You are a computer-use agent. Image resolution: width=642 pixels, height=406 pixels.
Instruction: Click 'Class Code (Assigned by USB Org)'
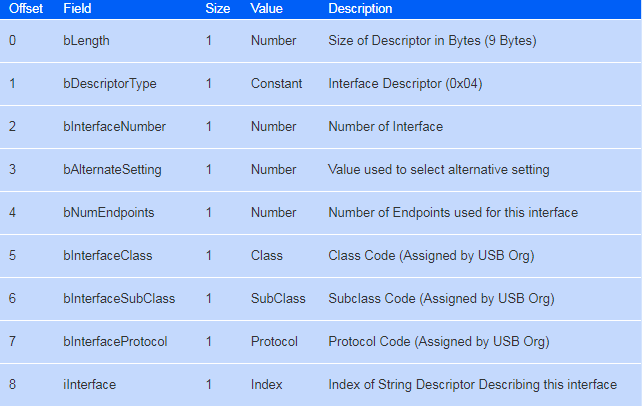pyautogui.click(x=432, y=256)
